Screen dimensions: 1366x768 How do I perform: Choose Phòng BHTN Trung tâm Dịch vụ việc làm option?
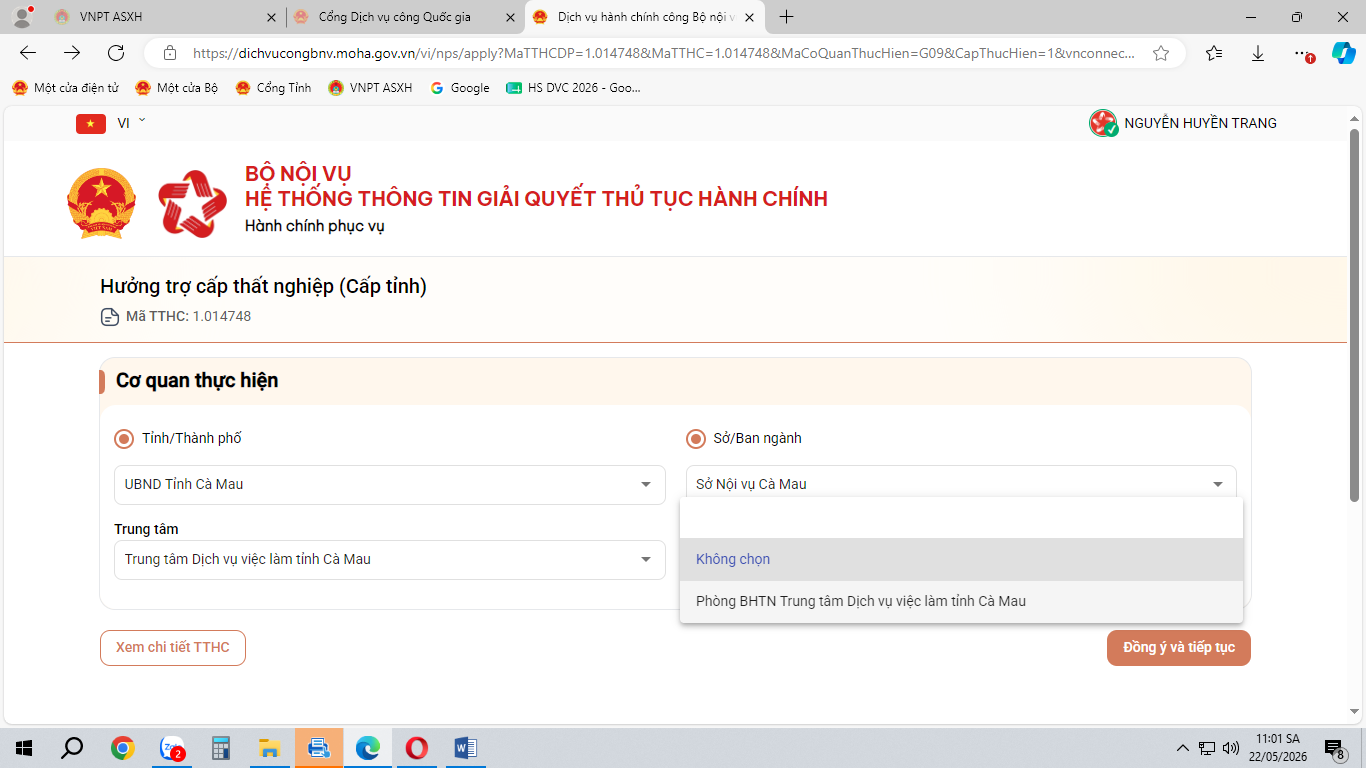[961, 602]
